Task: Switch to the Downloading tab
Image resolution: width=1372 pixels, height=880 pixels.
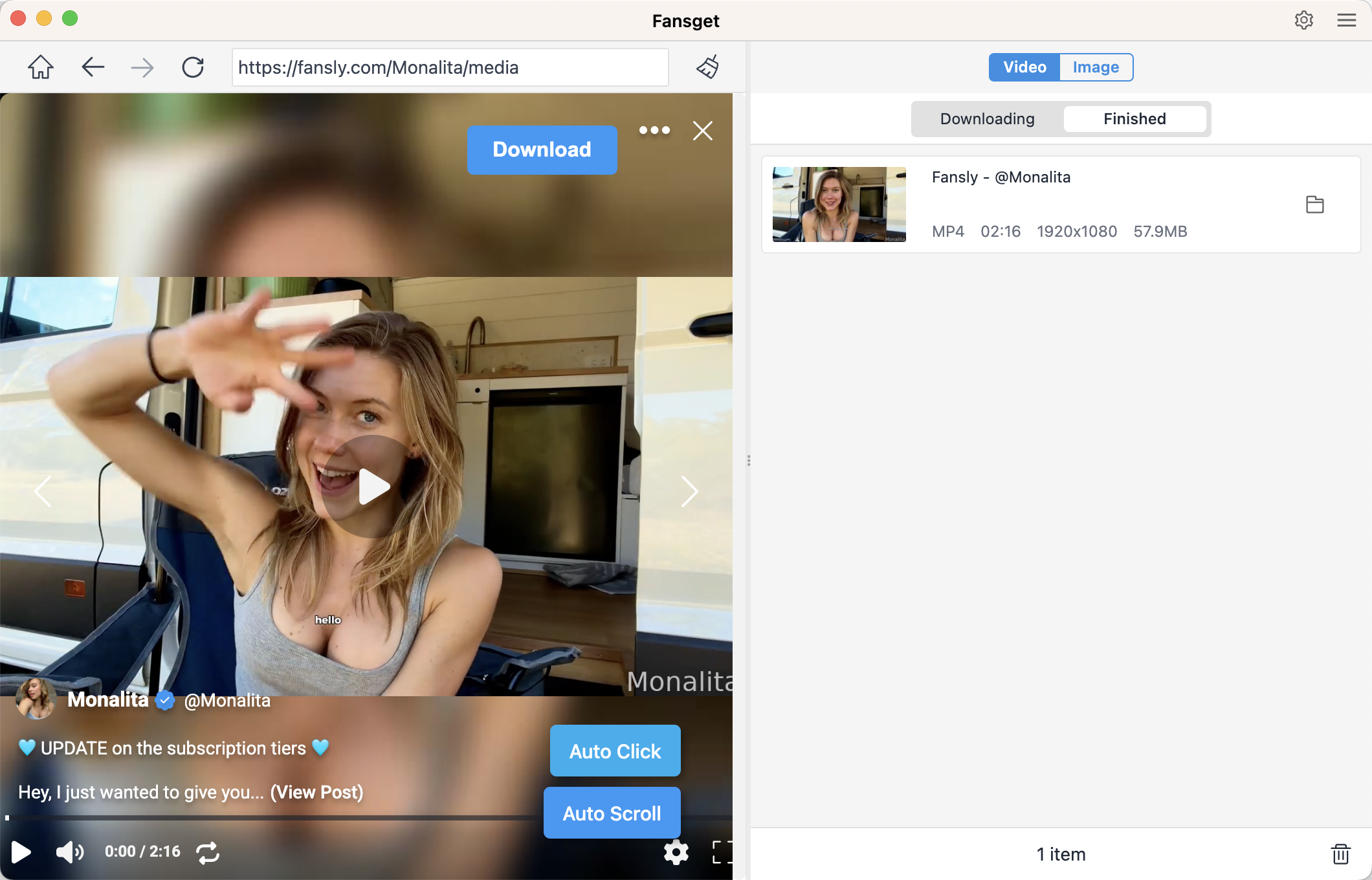Action: pos(987,119)
